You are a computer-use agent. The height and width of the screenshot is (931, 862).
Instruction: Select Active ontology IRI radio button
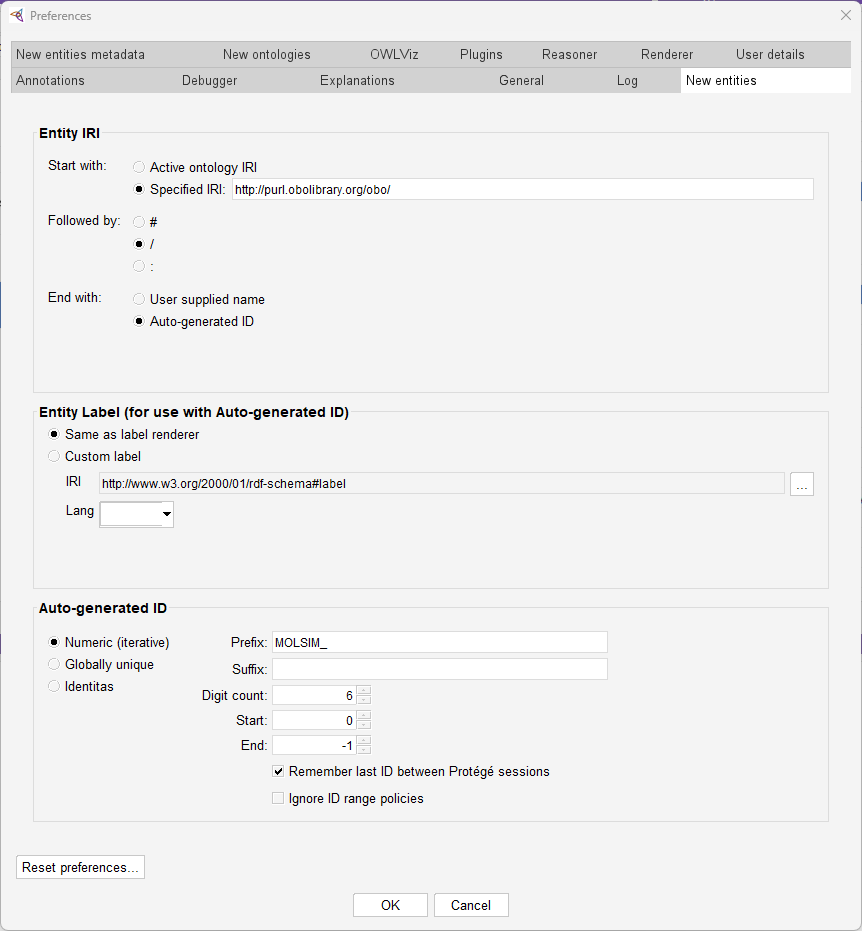(x=139, y=167)
